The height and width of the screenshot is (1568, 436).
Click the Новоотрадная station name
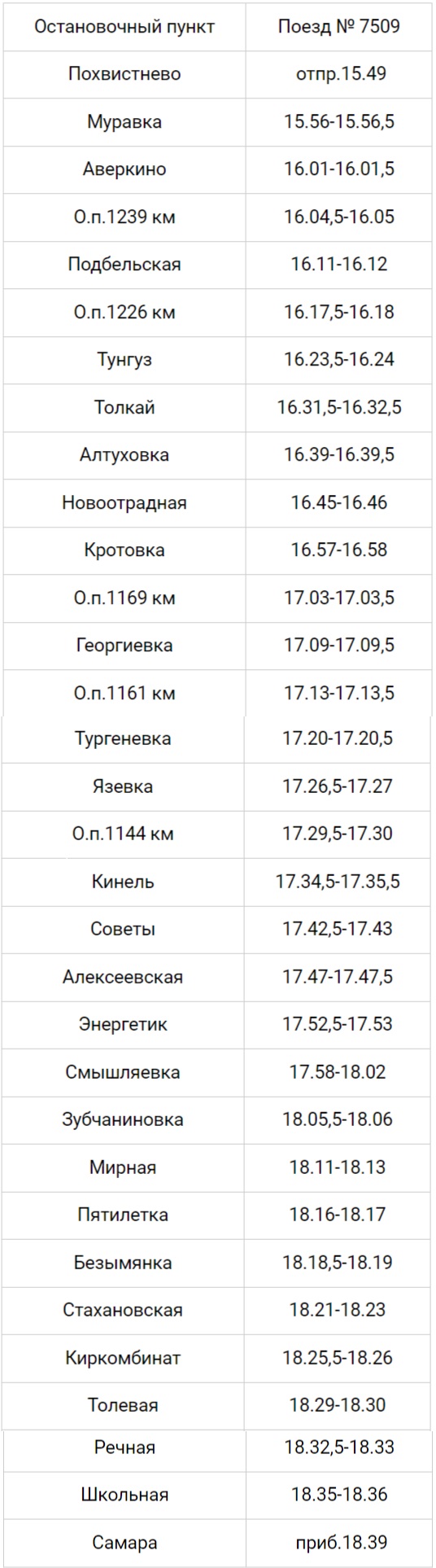pyautogui.click(x=124, y=502)
